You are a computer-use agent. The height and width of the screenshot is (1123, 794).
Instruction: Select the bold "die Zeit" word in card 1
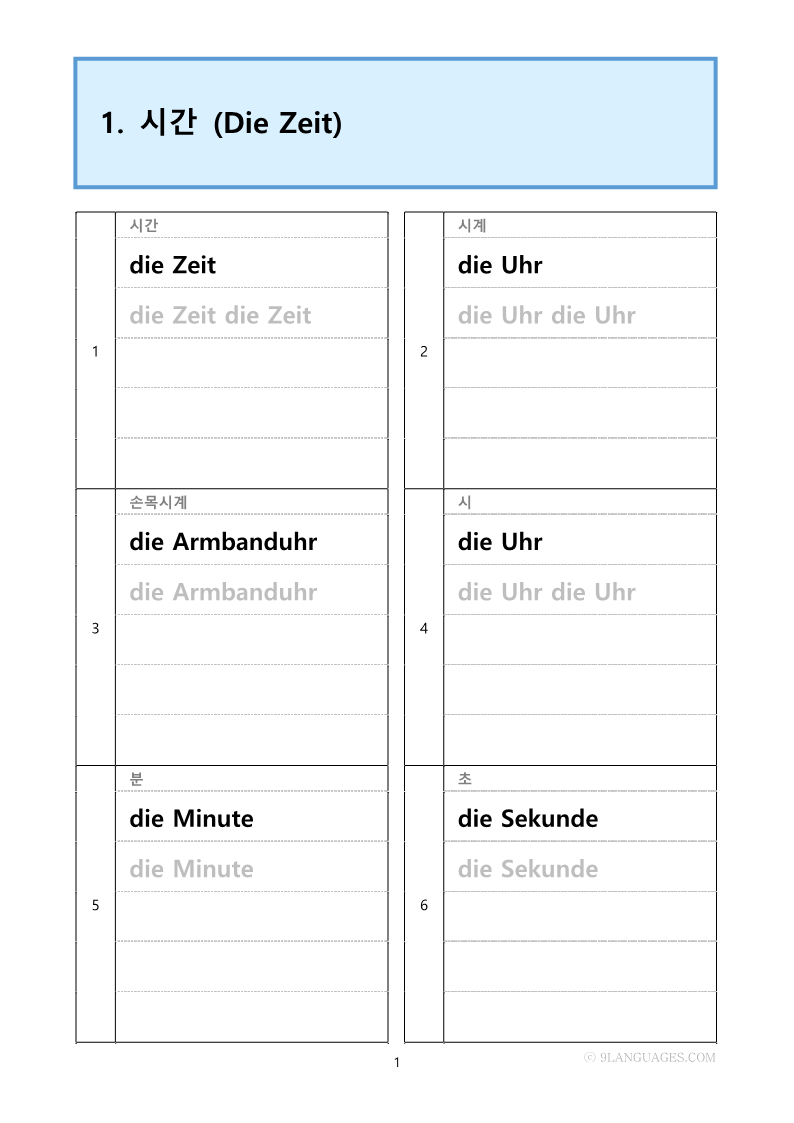point(172,265)
